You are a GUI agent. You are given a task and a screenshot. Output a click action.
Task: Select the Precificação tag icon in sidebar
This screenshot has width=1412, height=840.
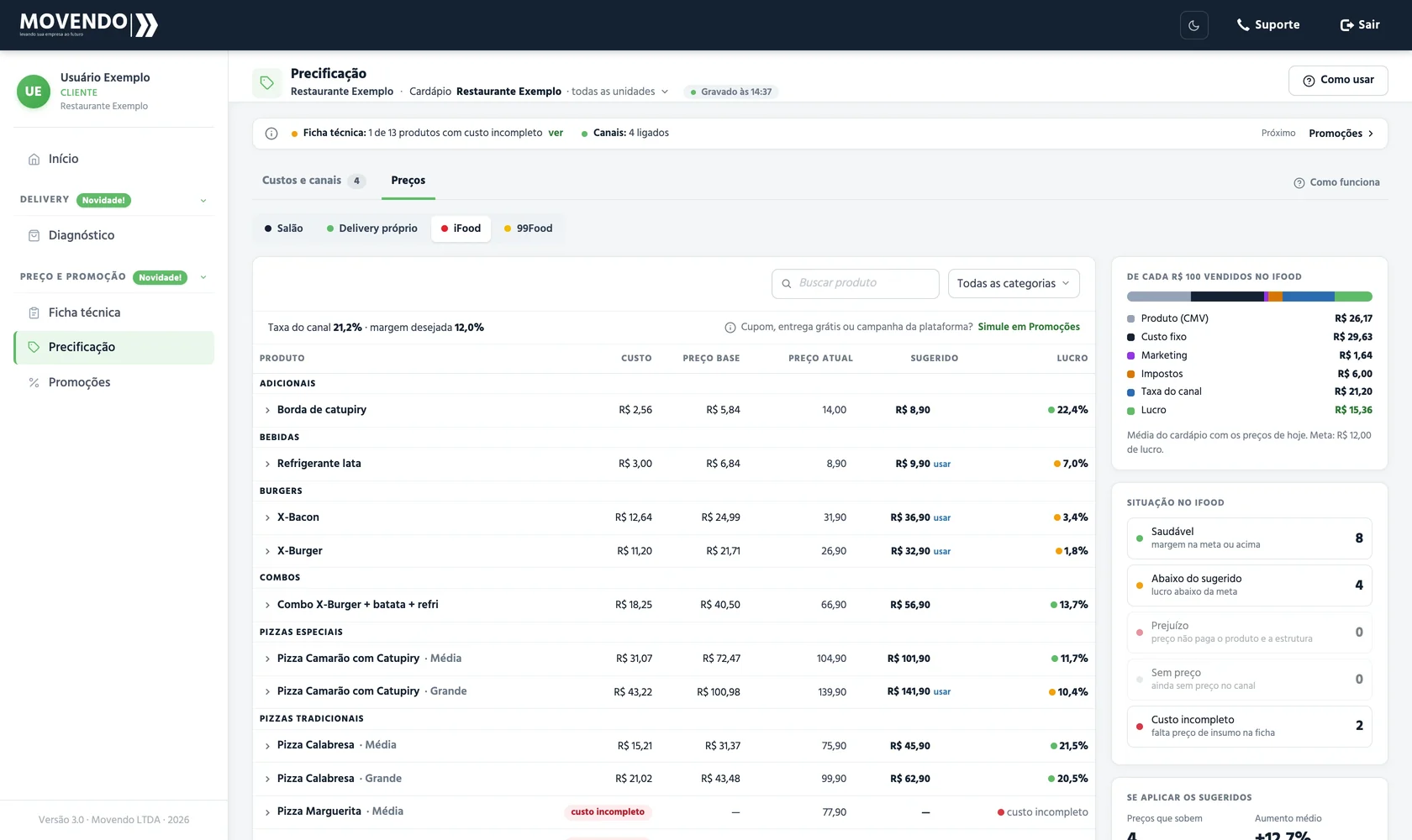tap(34, 347)
